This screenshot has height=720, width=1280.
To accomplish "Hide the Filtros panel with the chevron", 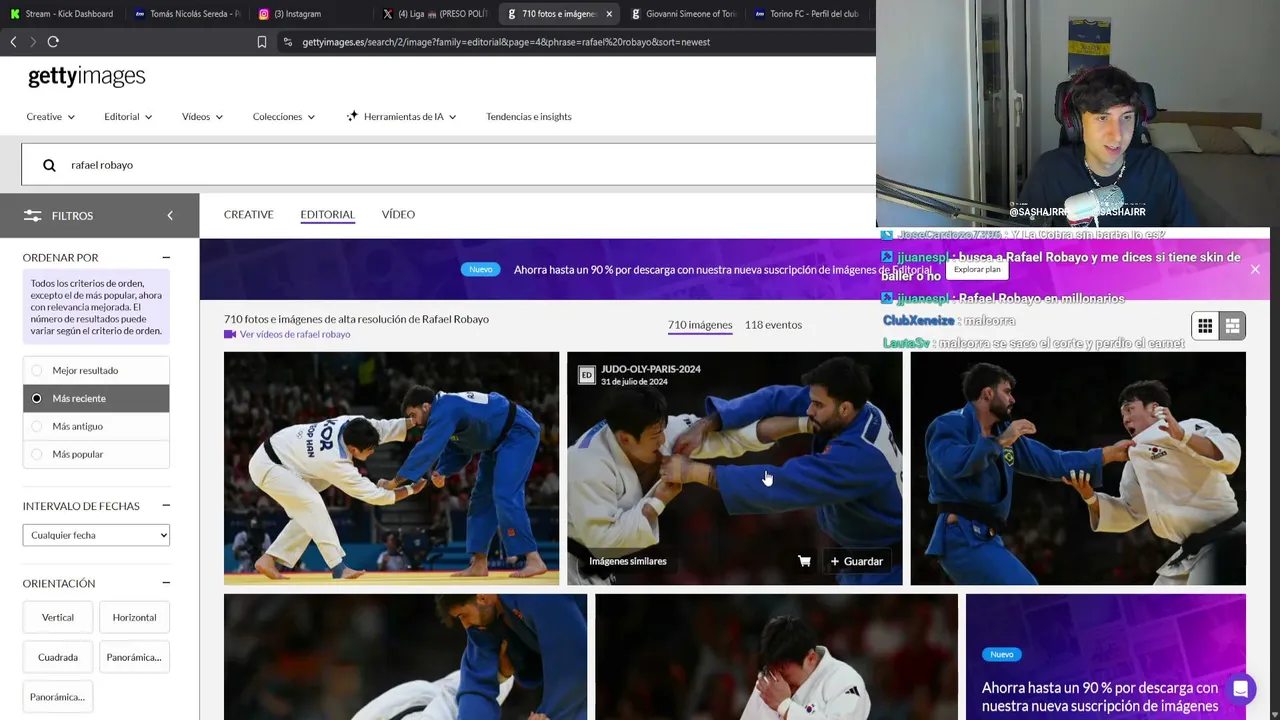I will [170, 216].
